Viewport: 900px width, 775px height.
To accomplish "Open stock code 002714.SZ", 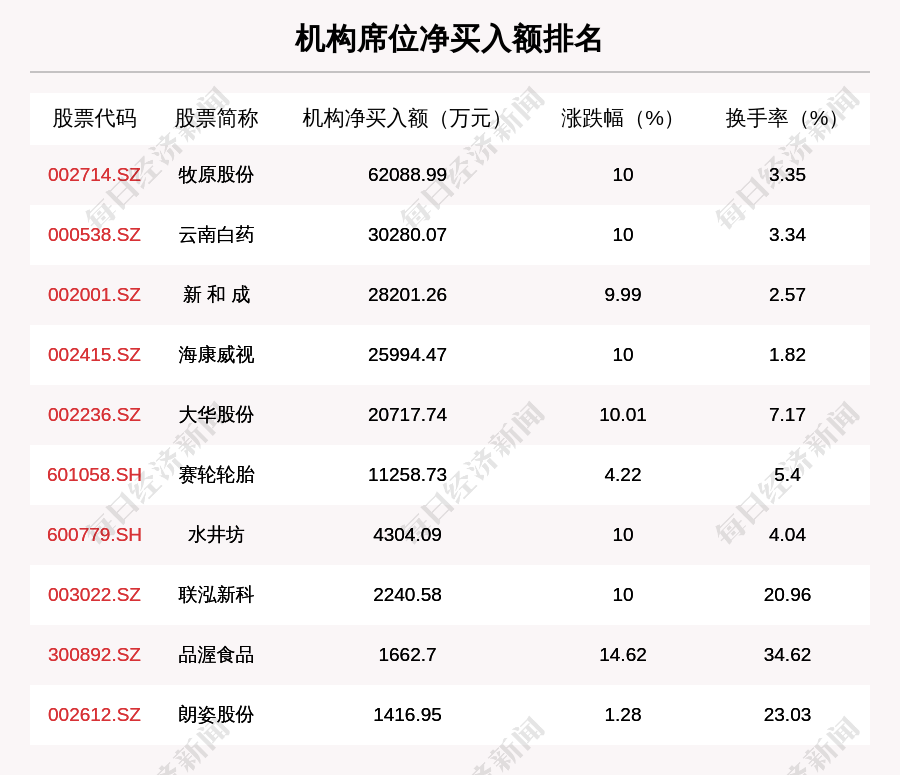I will (x=95, y=175).
